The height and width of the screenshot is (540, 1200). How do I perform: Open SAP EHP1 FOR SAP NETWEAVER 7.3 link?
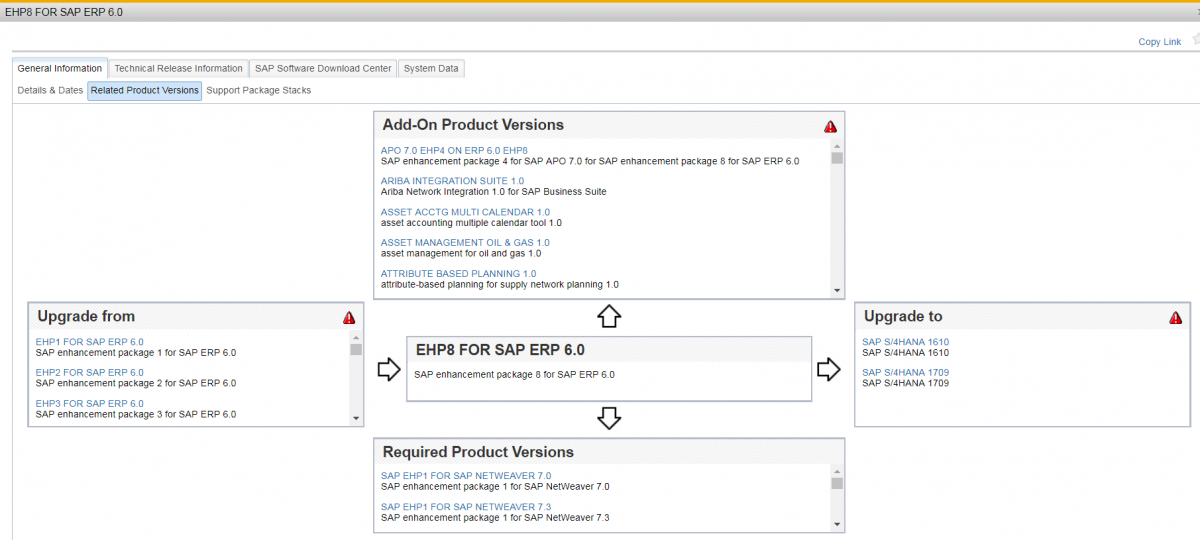(466, 507)
